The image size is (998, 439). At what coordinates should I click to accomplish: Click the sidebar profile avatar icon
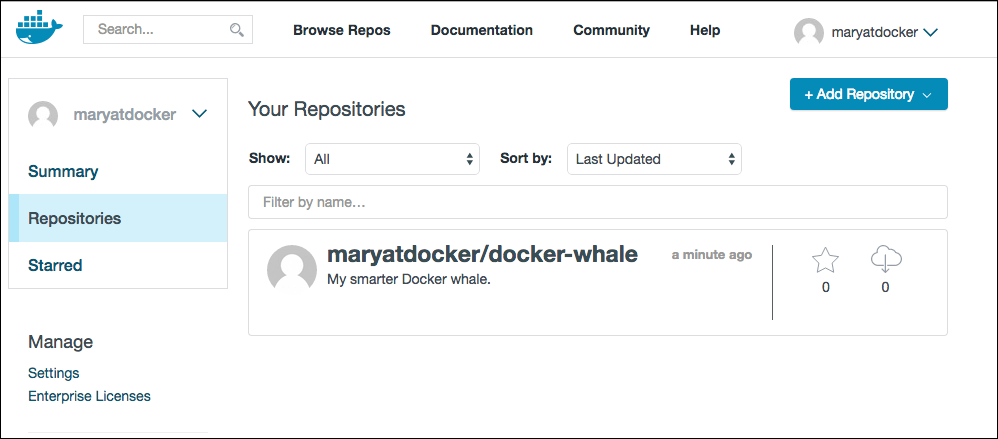pyautogui.click(x=43, y=115)
